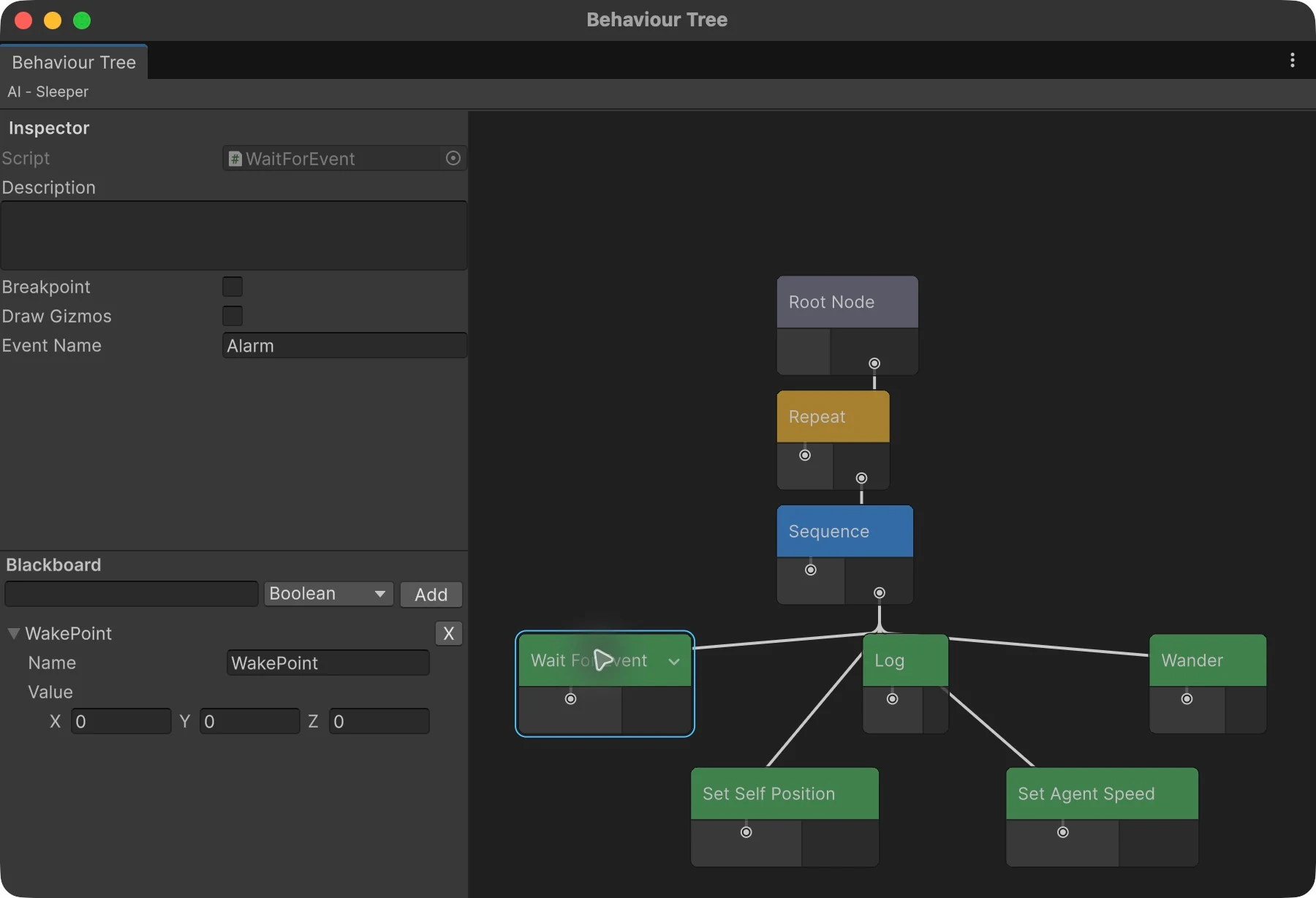Image resolution: width=1316 pixels, height=898 pixels.
Task: Click the Script field WaitForEvent
Action: coord(344,158)
